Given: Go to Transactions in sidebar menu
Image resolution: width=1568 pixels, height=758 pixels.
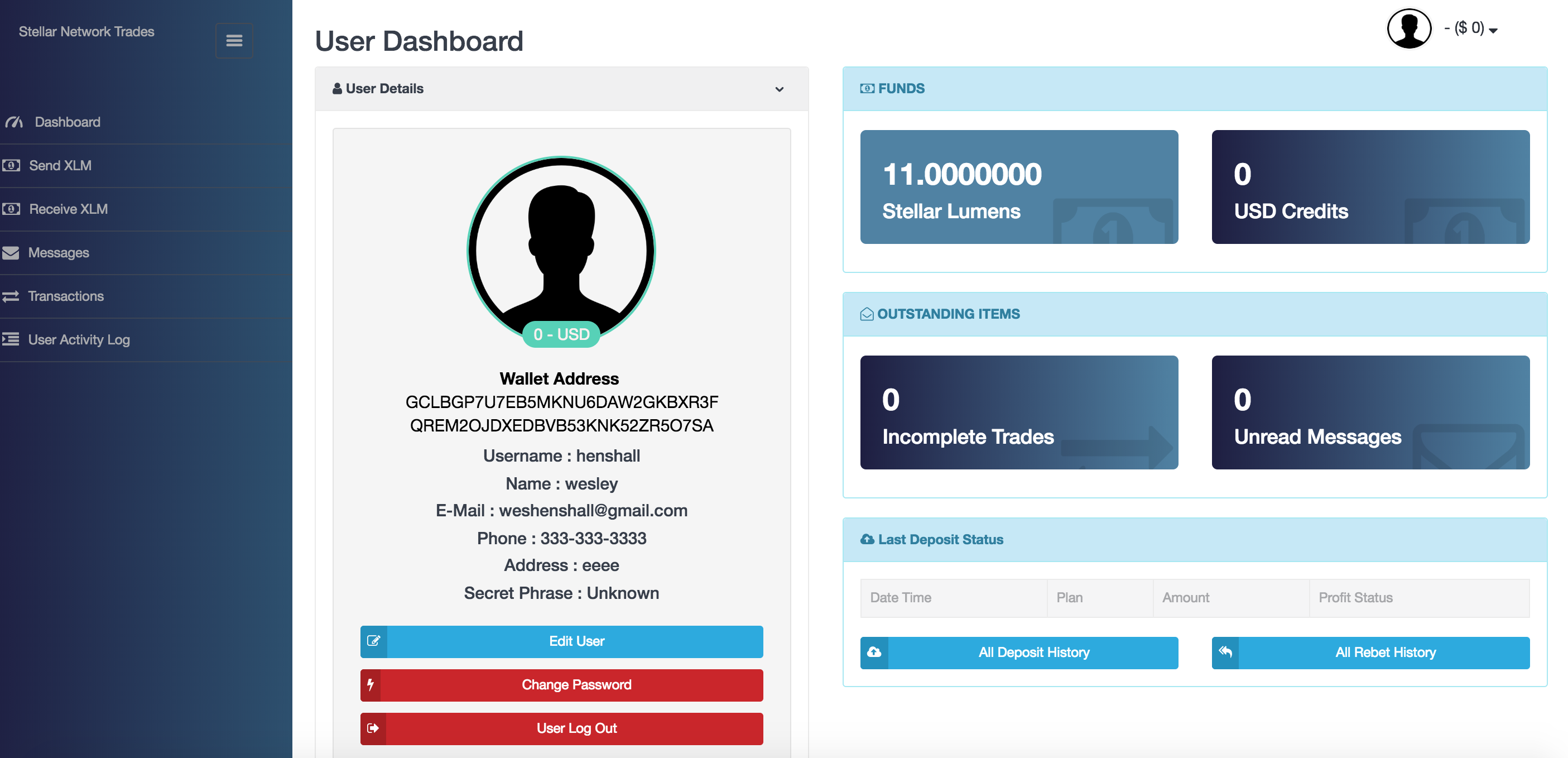Looking at the screenshot, I should pos(66,296).
